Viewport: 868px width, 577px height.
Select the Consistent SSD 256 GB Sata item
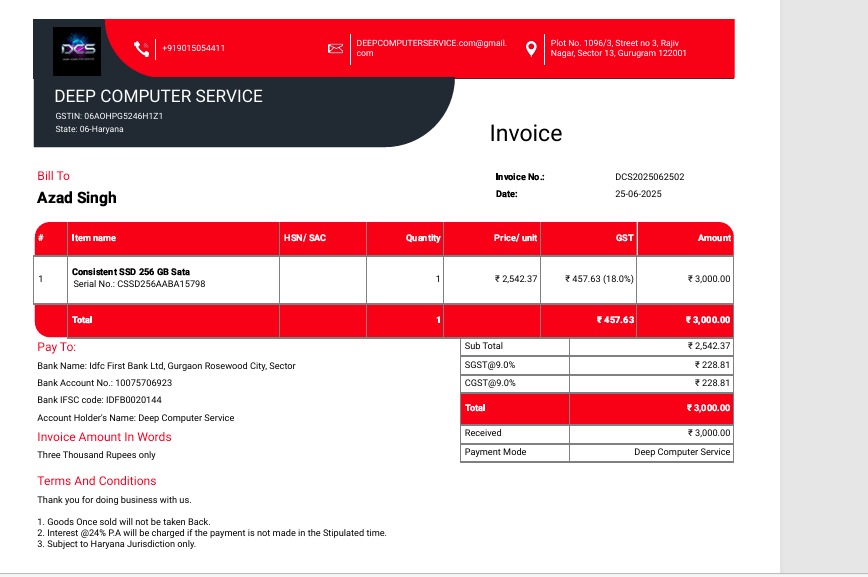click(x=131, y=272)
